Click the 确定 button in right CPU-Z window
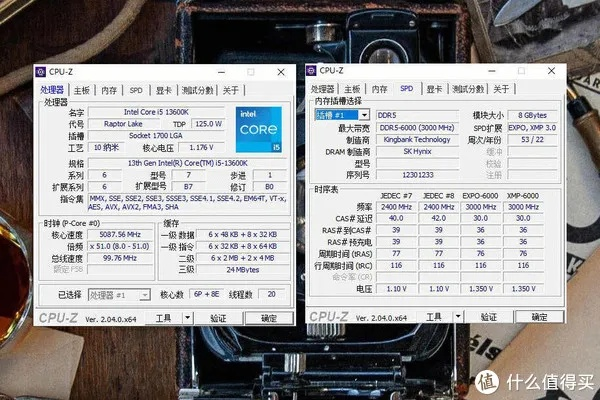Viewport: 600px width, 400px height. (x=540, y=317)
